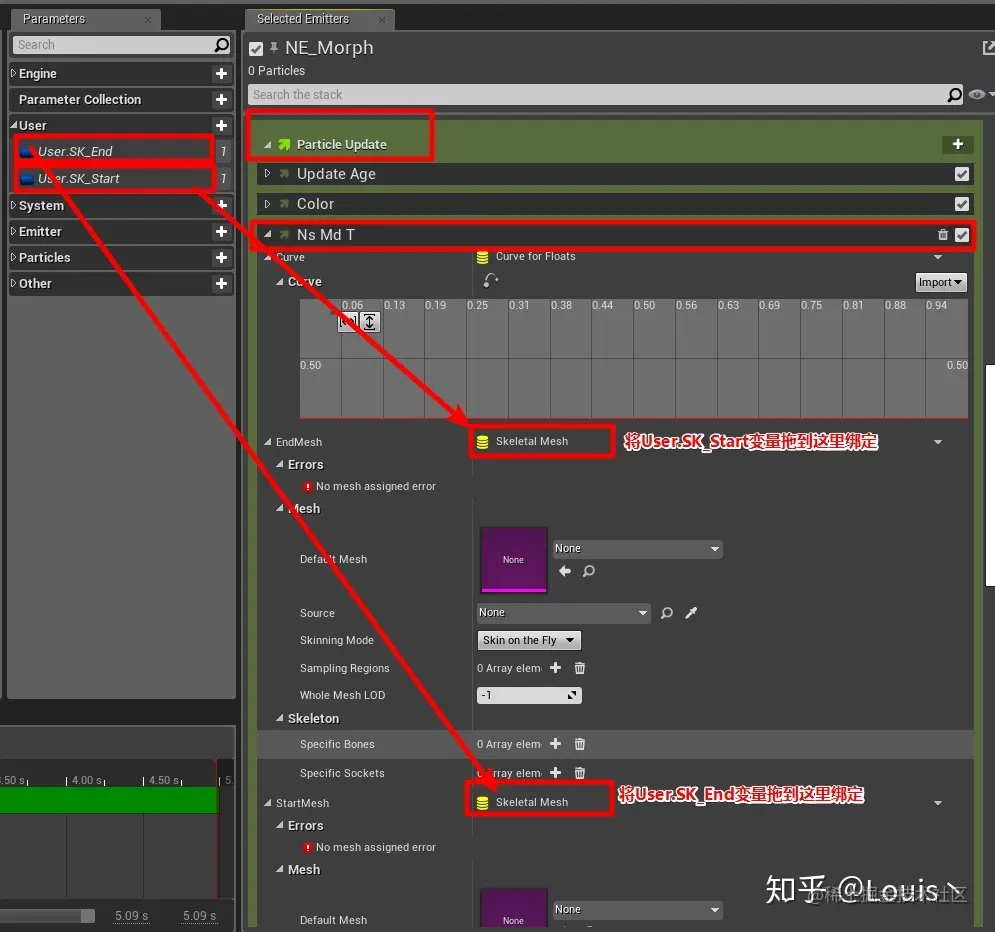
Task: Clear Specific Sockets array with trash icon
Action: [x=579, y=772]
